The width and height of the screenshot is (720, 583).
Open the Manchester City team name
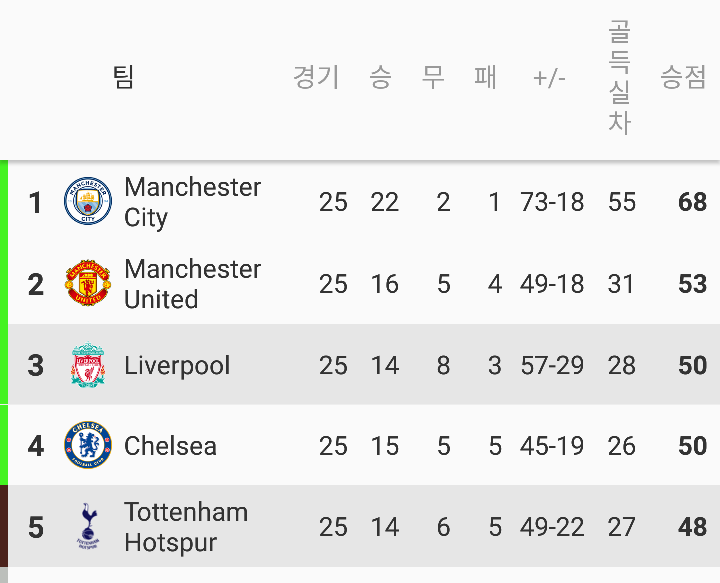pos(192,202)
